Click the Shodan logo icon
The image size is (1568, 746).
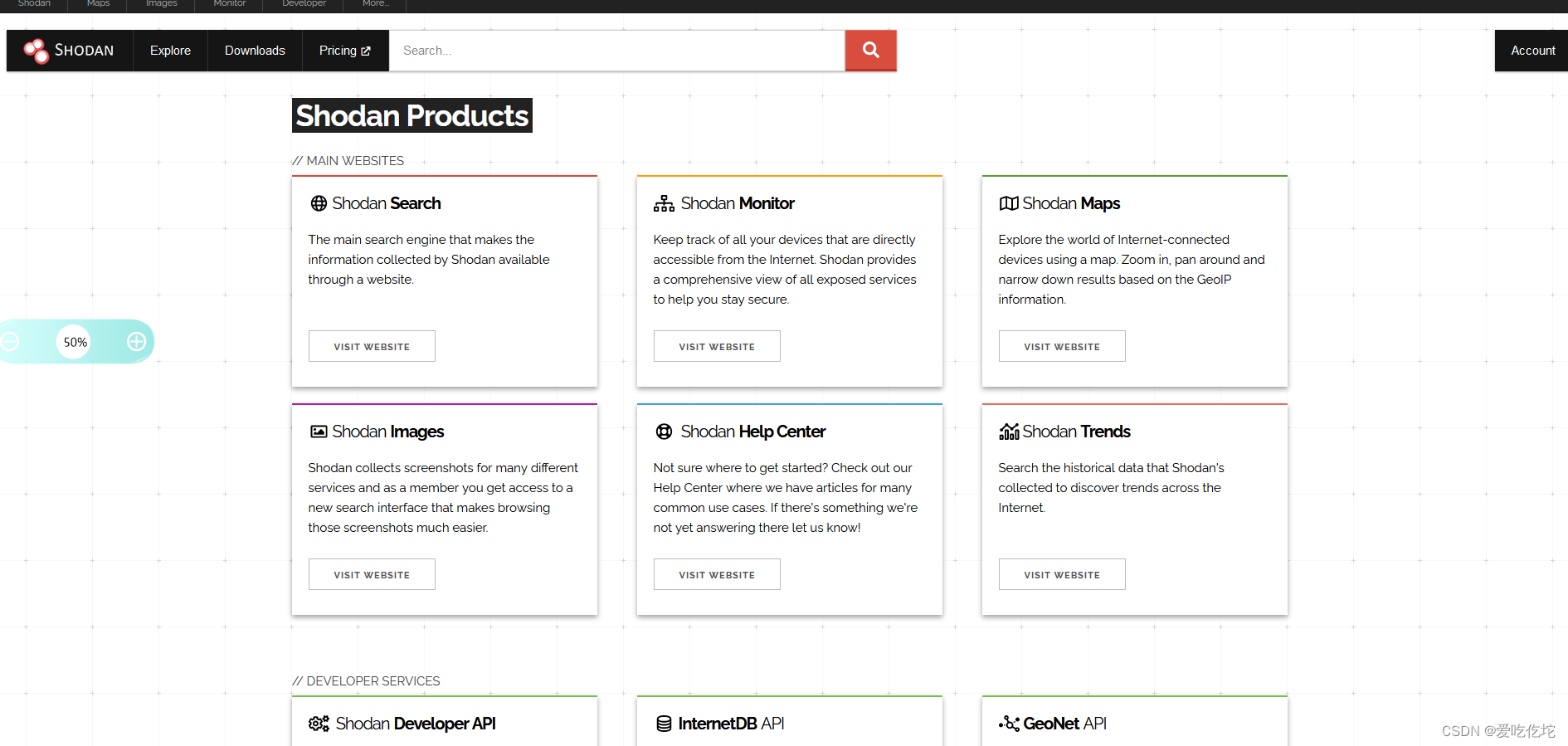click(36, 51)
